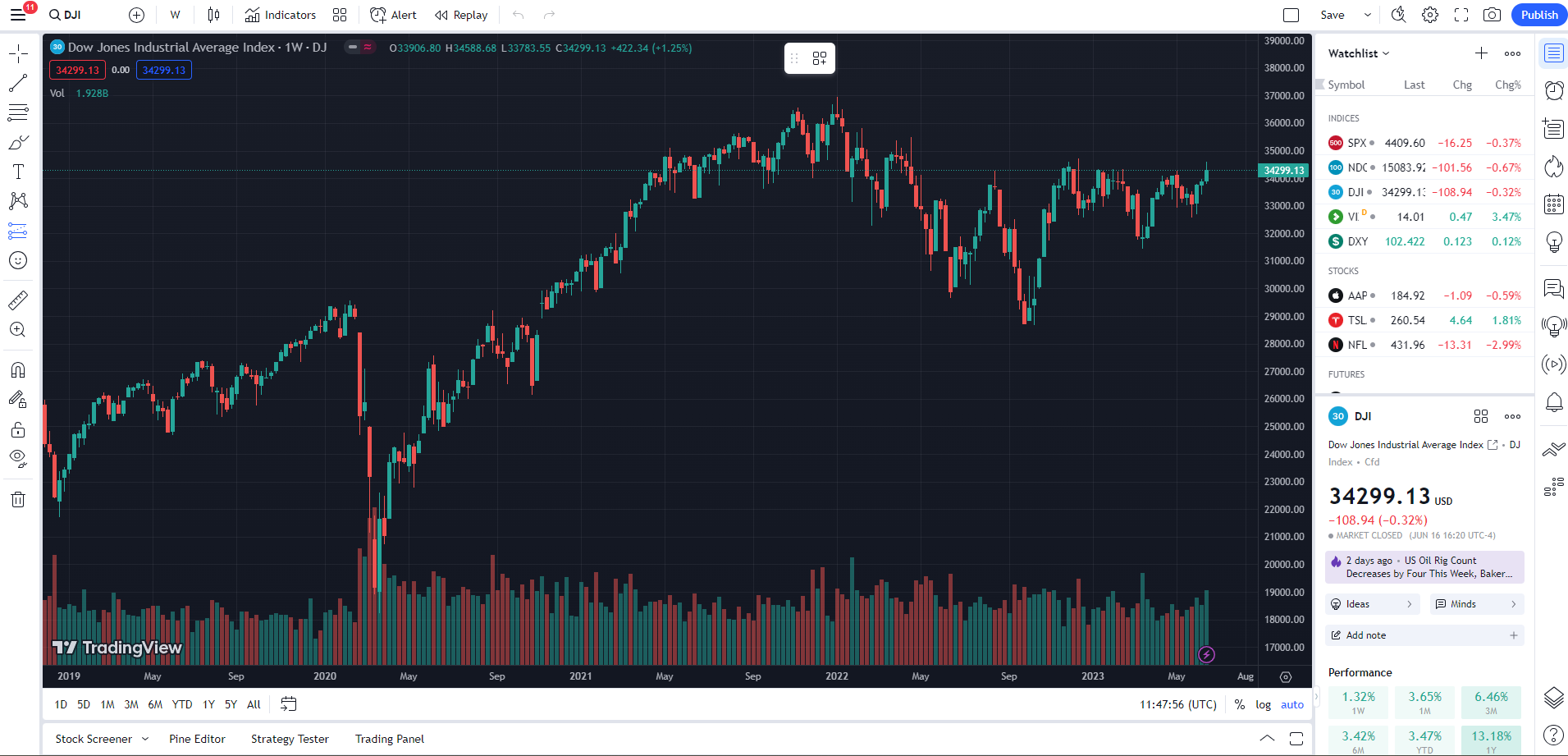Viewport: 1568px width, 756px height.
Task: Open go to date calendar icon
Action: coord(289,704)
